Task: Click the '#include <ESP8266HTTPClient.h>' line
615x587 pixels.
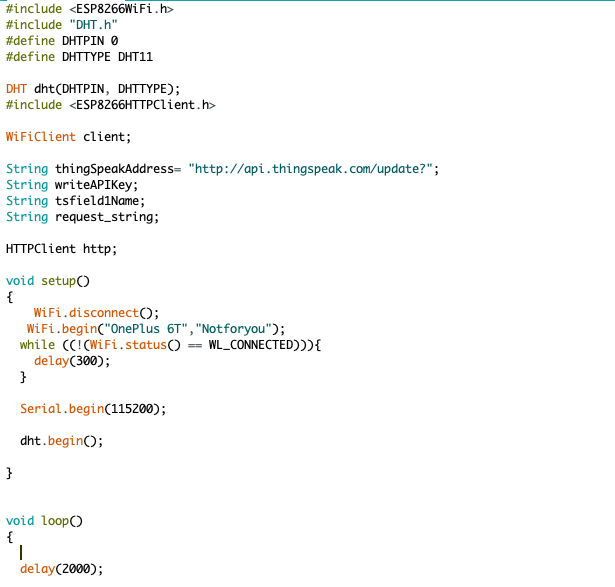Action: pyautogui.click(x=111, y=105)
